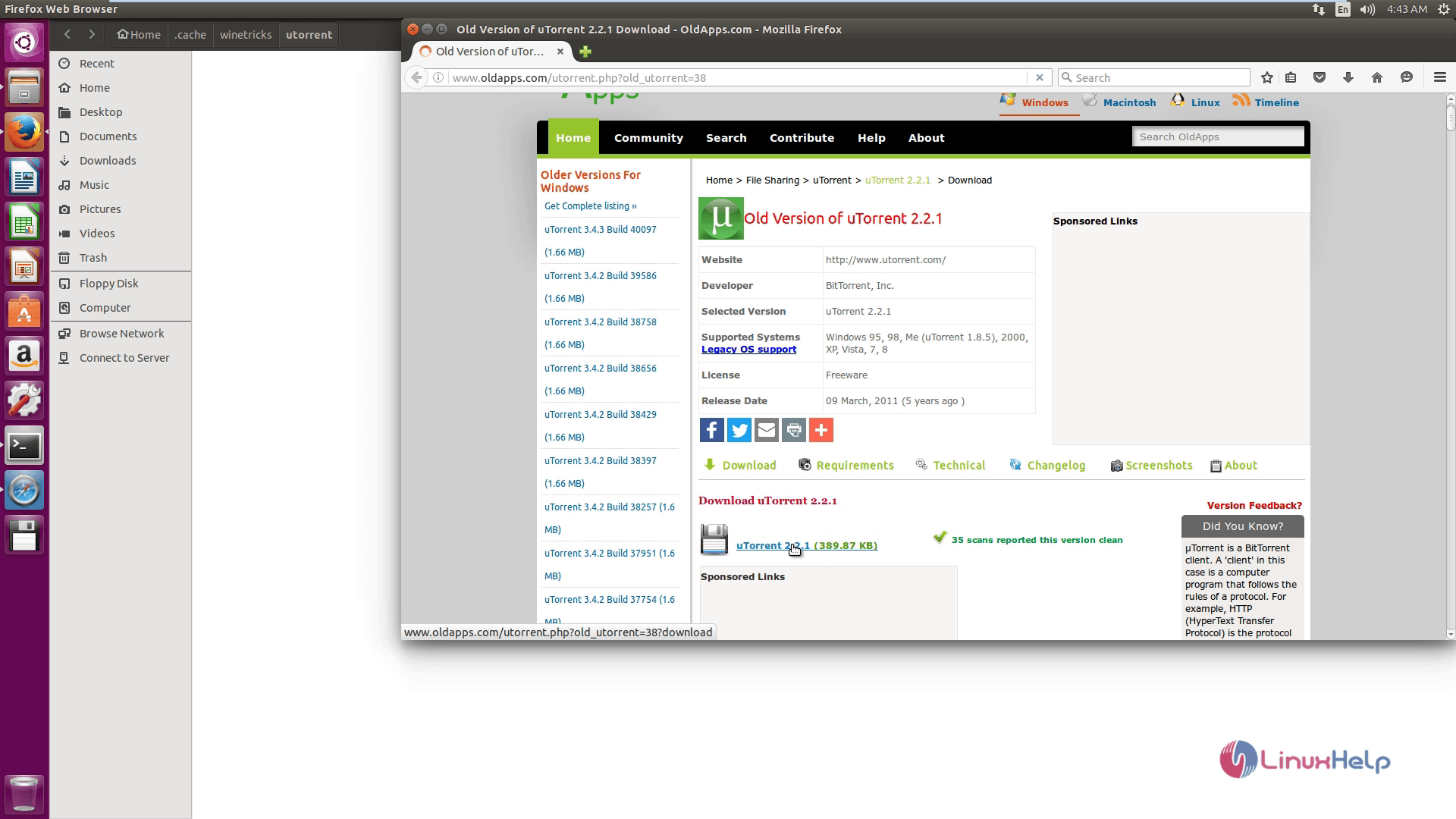
Task: Open Firefox from the launcher
Action: pos(24,133)
